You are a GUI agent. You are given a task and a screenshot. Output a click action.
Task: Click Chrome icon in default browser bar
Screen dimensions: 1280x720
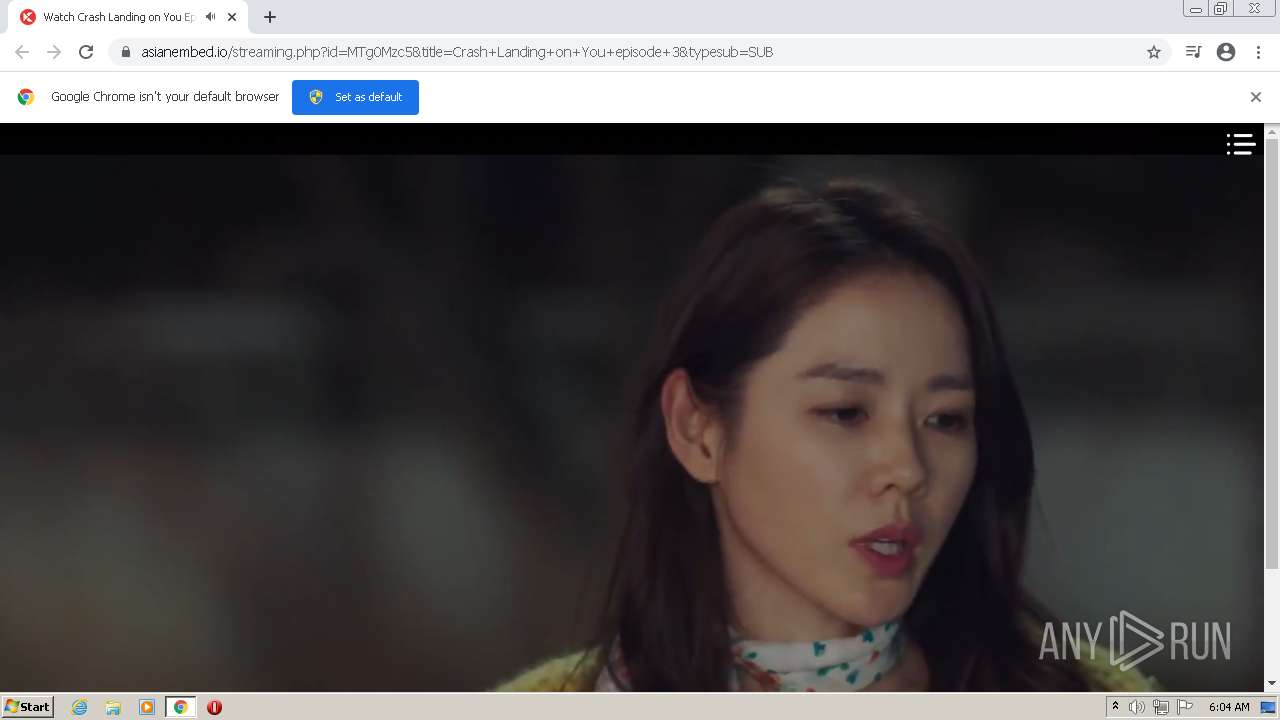tap(26, 97)
